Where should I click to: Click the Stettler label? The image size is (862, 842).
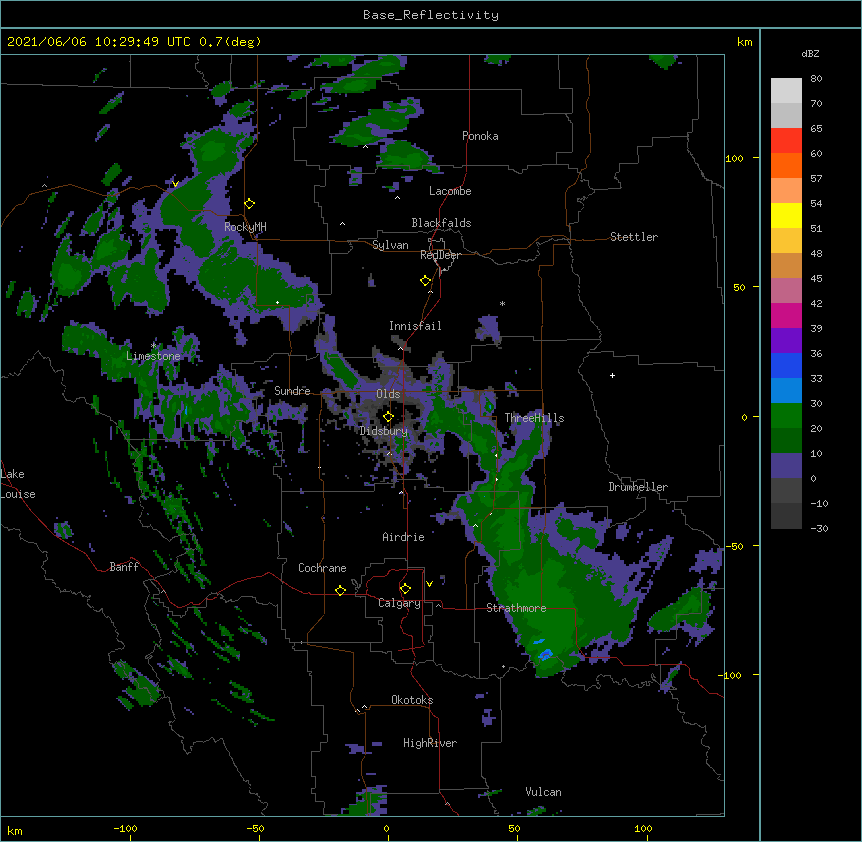tap(633, 237)
